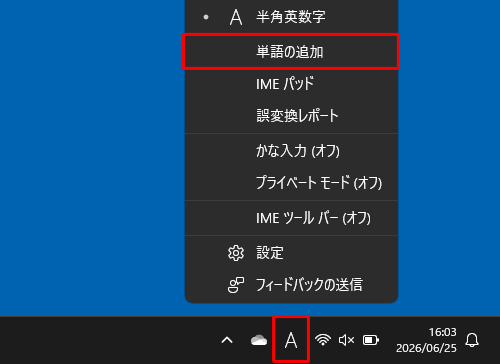Viewport: 500px width, 364px height.
Task: Open notifications via the bell icon
Action: coord(472,340)
